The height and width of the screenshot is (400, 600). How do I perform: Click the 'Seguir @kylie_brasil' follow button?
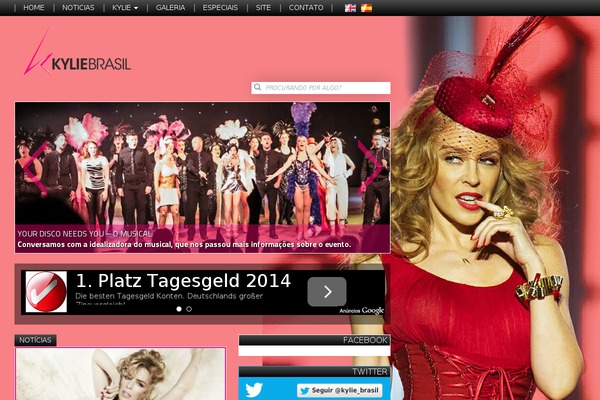339,390
